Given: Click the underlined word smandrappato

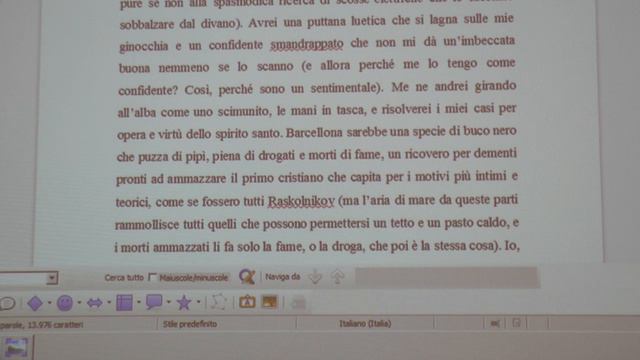Looking at the screenshot, I should (307, 44).
